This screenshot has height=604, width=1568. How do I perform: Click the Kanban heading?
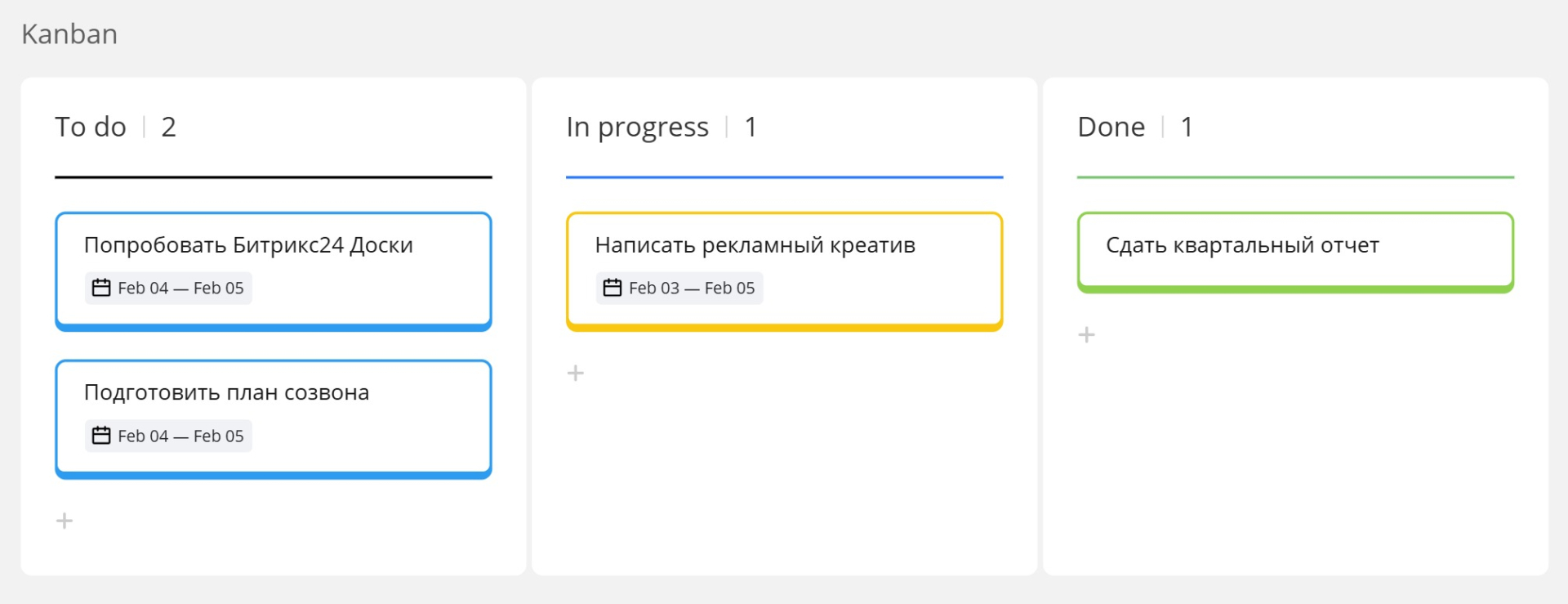69,34
